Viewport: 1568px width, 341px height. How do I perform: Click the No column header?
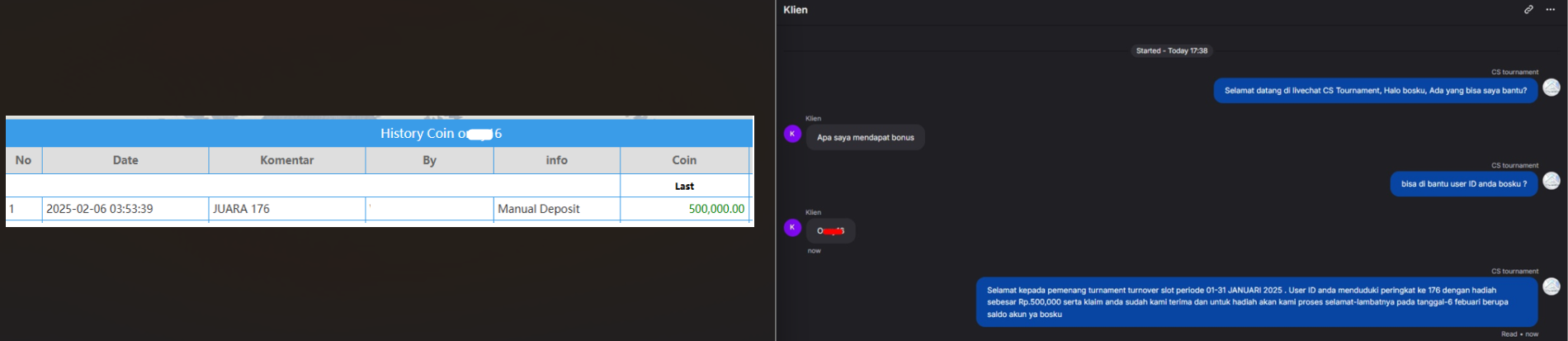[23, 160]
